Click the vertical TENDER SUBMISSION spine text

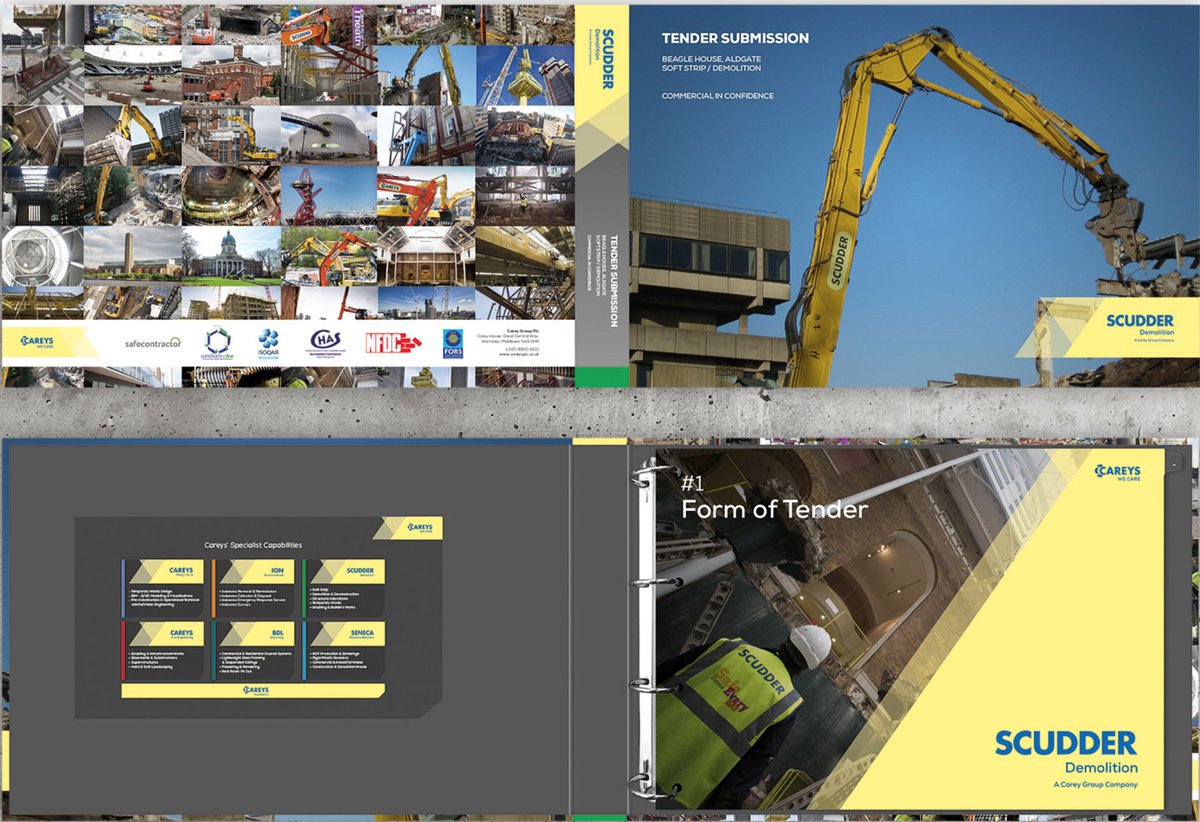(x=613, y=281)
